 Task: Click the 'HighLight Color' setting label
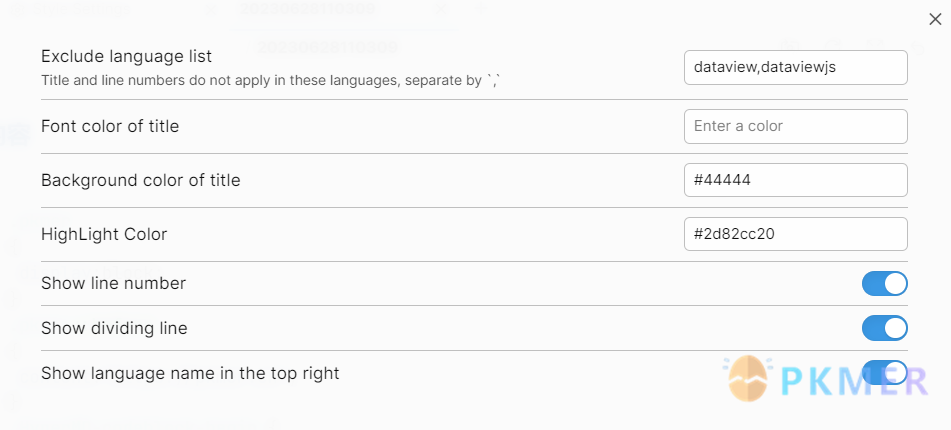(104, 234)
